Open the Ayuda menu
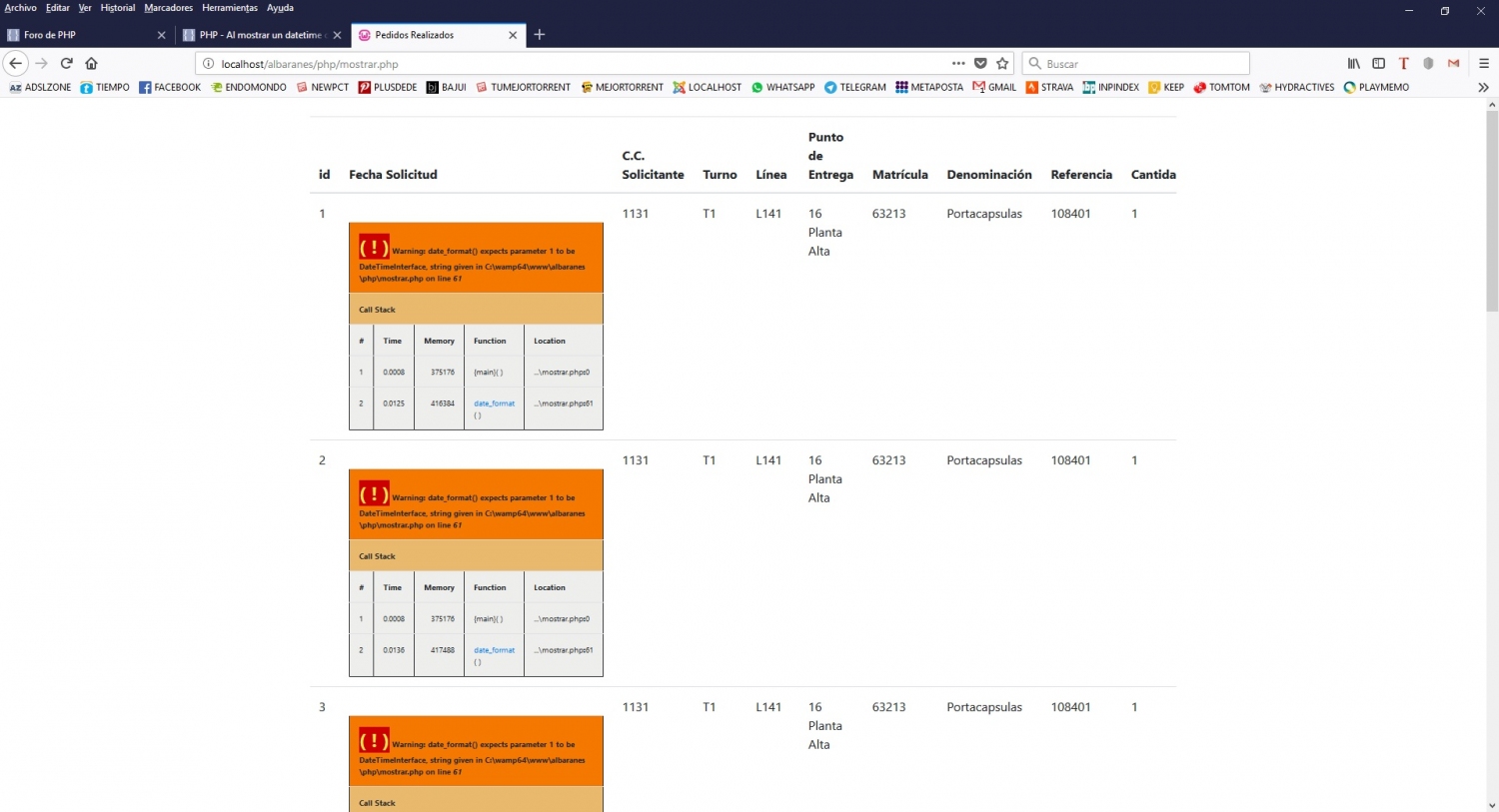Image resolution: width=1499 pixels, height=812 pixels. [x=280, y=8]
